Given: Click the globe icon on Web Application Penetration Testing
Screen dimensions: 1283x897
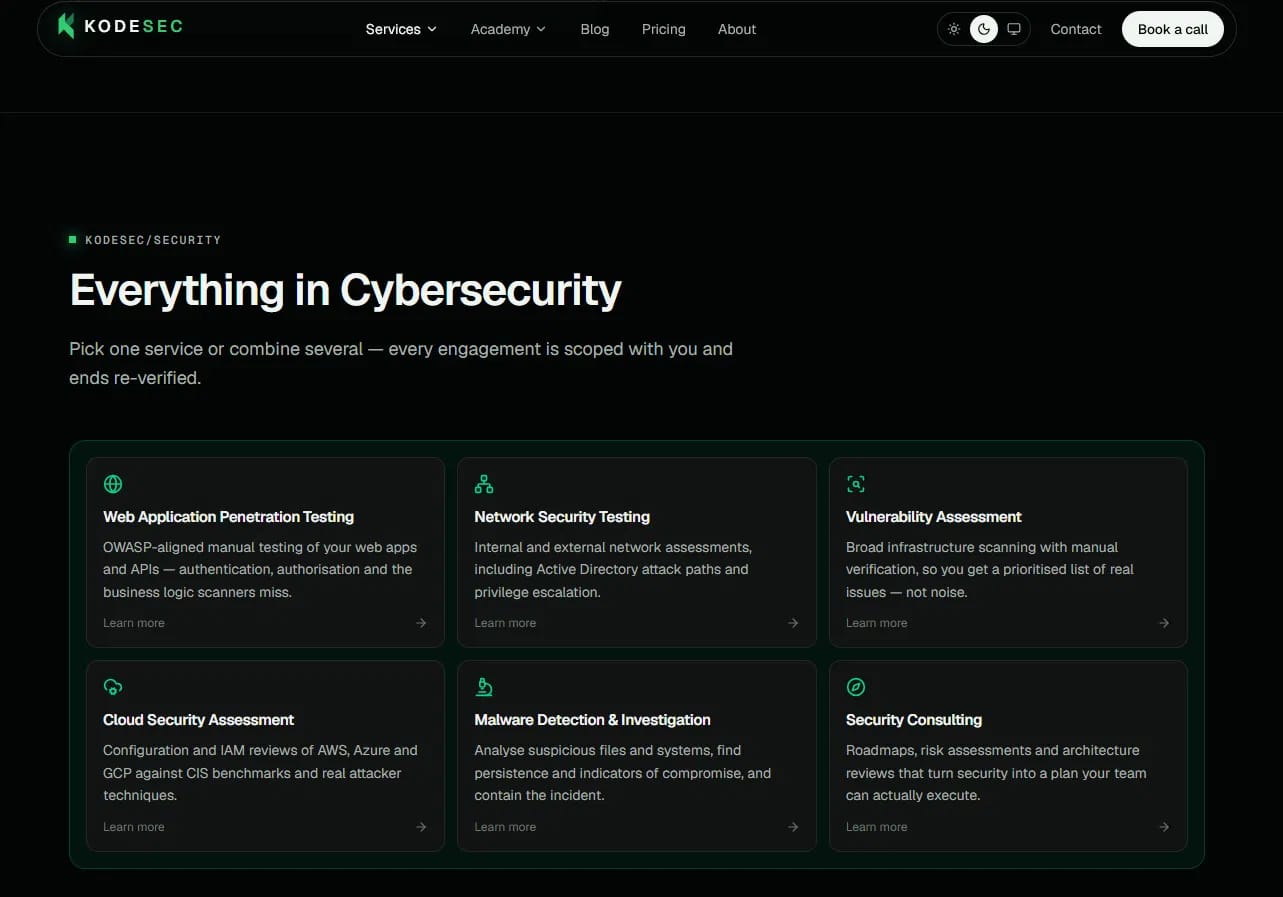Looking at the screenshot, I should pyautogui.click(x=113, y=484).
